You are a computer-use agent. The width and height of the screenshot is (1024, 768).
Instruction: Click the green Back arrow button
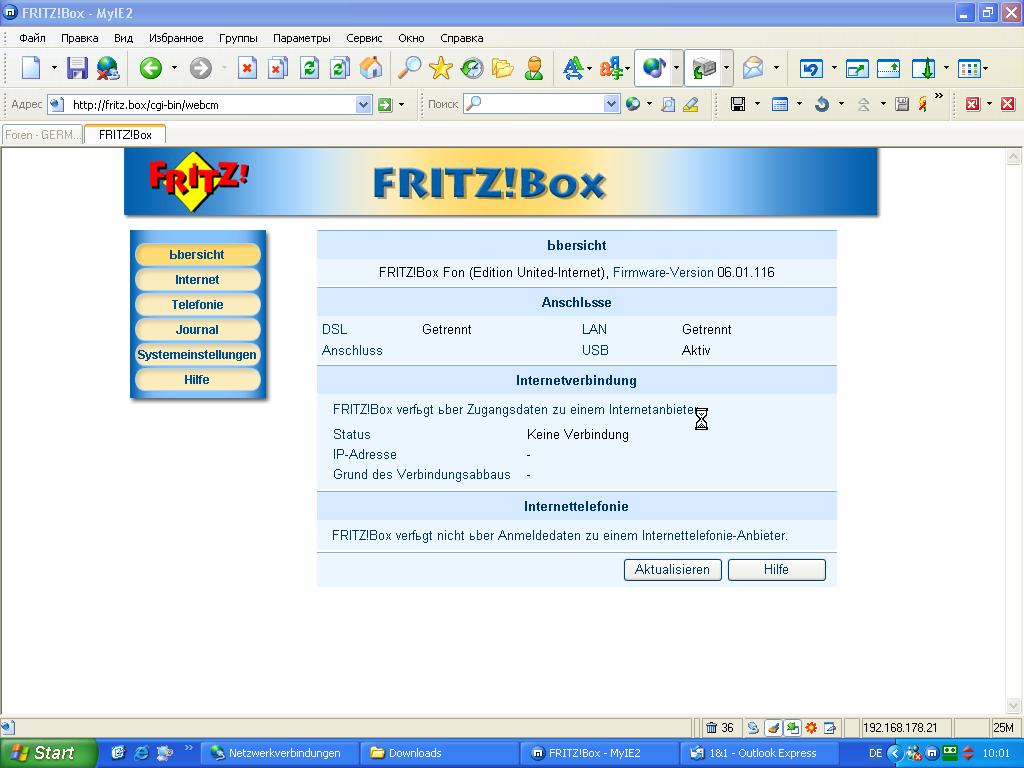(150, 68)
